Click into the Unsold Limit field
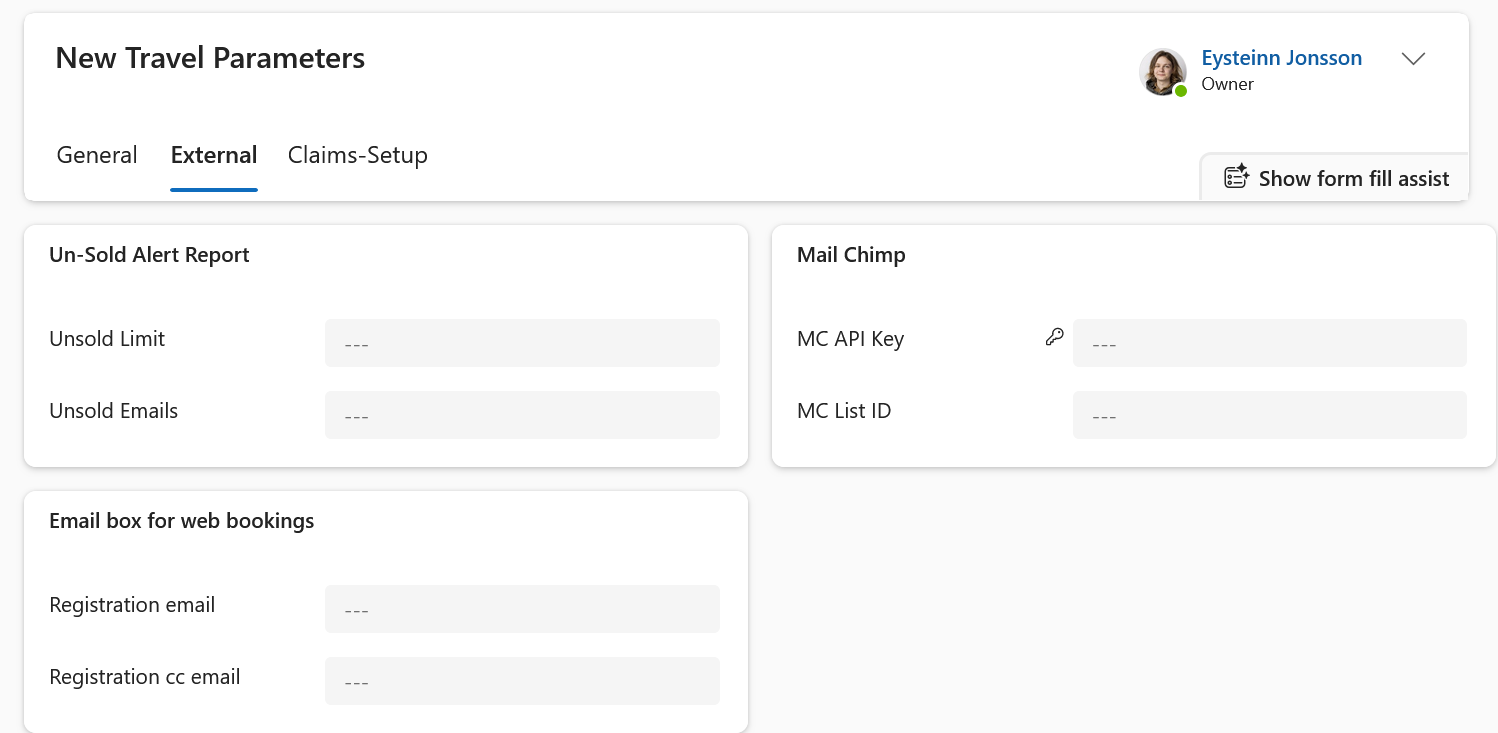This screenshot has height=733, width=1498. coord(522,343)
